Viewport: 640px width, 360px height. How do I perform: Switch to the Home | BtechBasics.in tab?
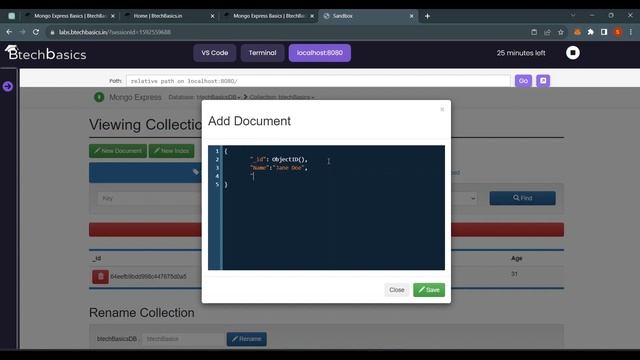coord(170,16)
